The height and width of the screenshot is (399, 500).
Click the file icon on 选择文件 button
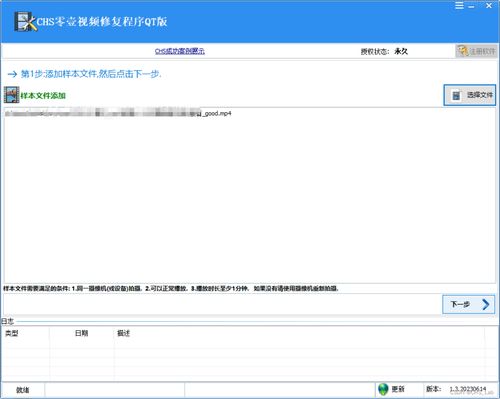point(456,95)
